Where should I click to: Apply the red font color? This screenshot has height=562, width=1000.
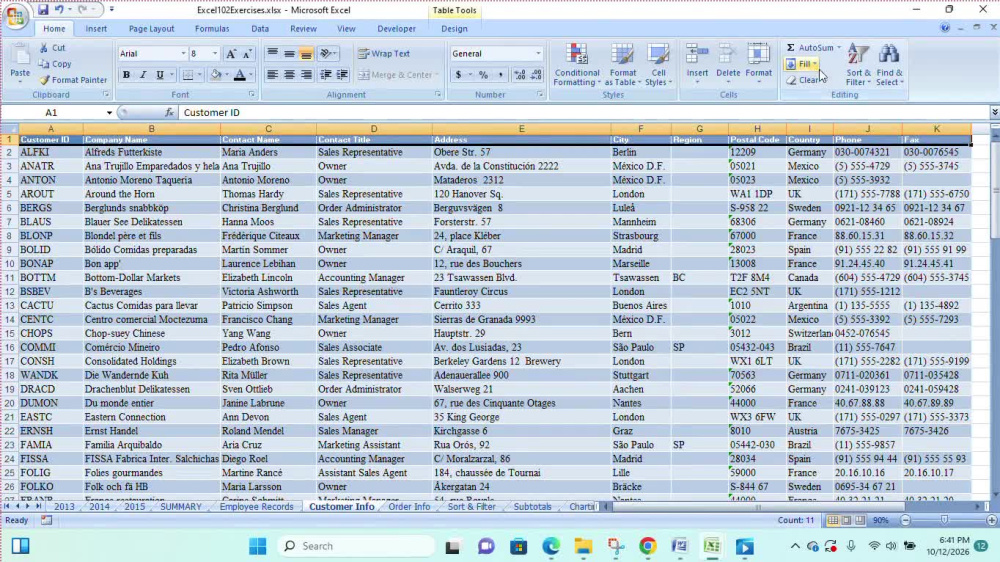(240, 75)
